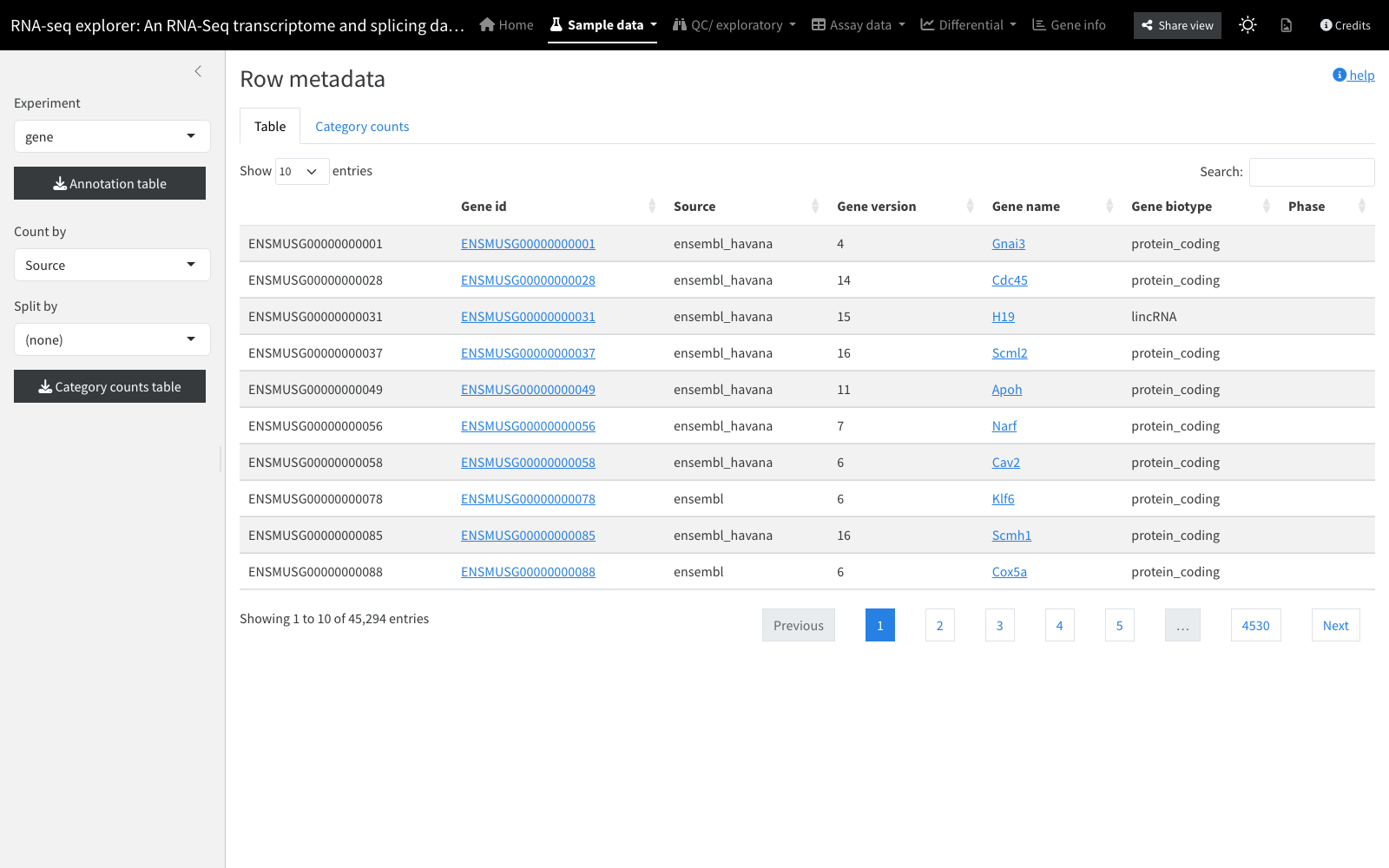Open Count by dropdown showing Source
The height and width of the screenshot is (868, 1389).
[x=112, y=265]
